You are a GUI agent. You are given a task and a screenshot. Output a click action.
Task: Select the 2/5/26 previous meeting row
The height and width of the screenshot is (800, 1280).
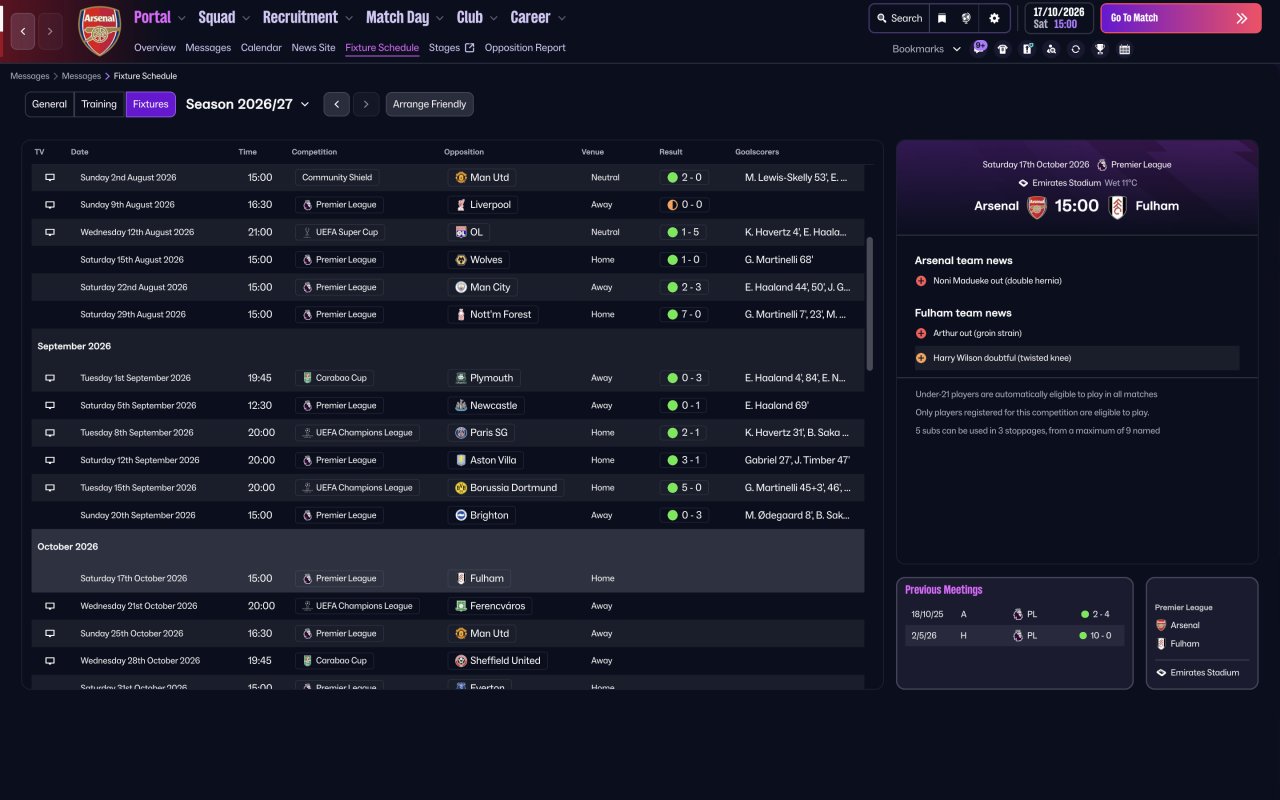[1015, 635]
